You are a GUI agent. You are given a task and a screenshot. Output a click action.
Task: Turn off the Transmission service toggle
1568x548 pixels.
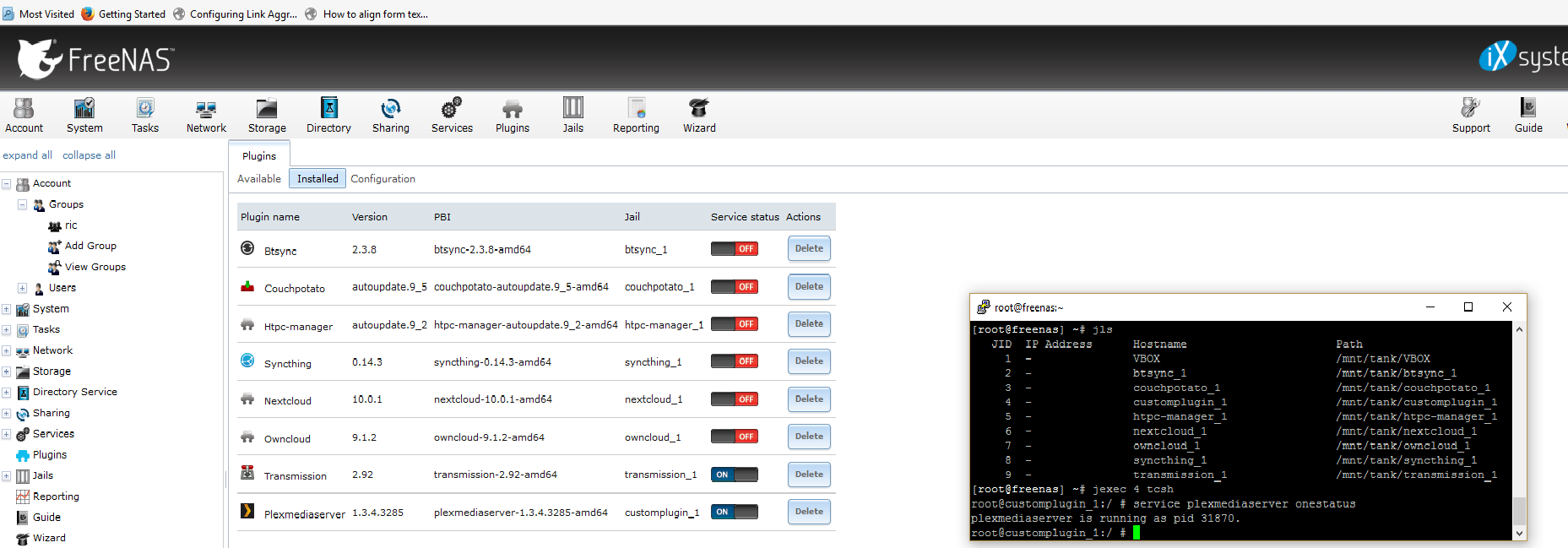click(x=734, y=475)
